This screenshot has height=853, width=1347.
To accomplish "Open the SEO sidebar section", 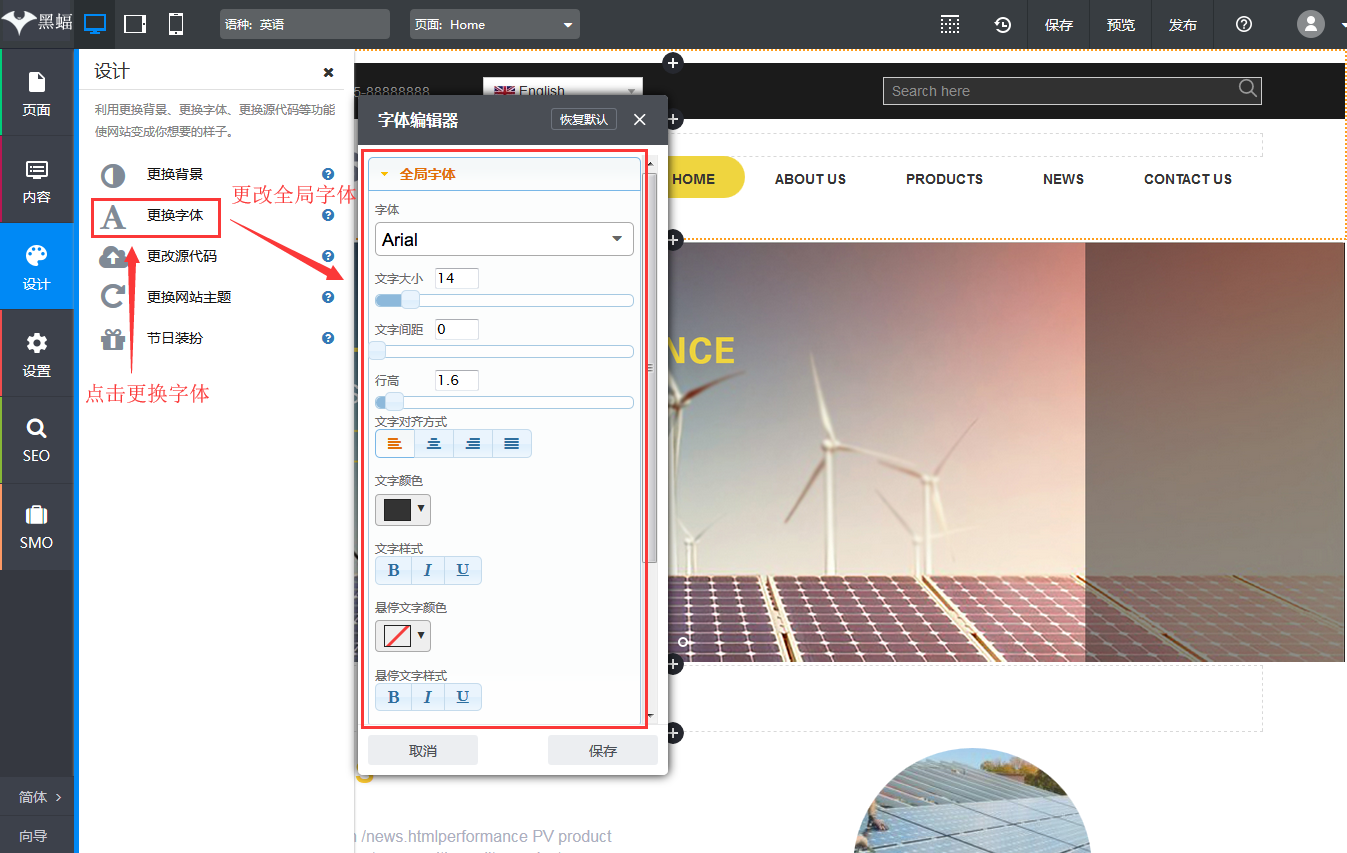I will point(36,440).
